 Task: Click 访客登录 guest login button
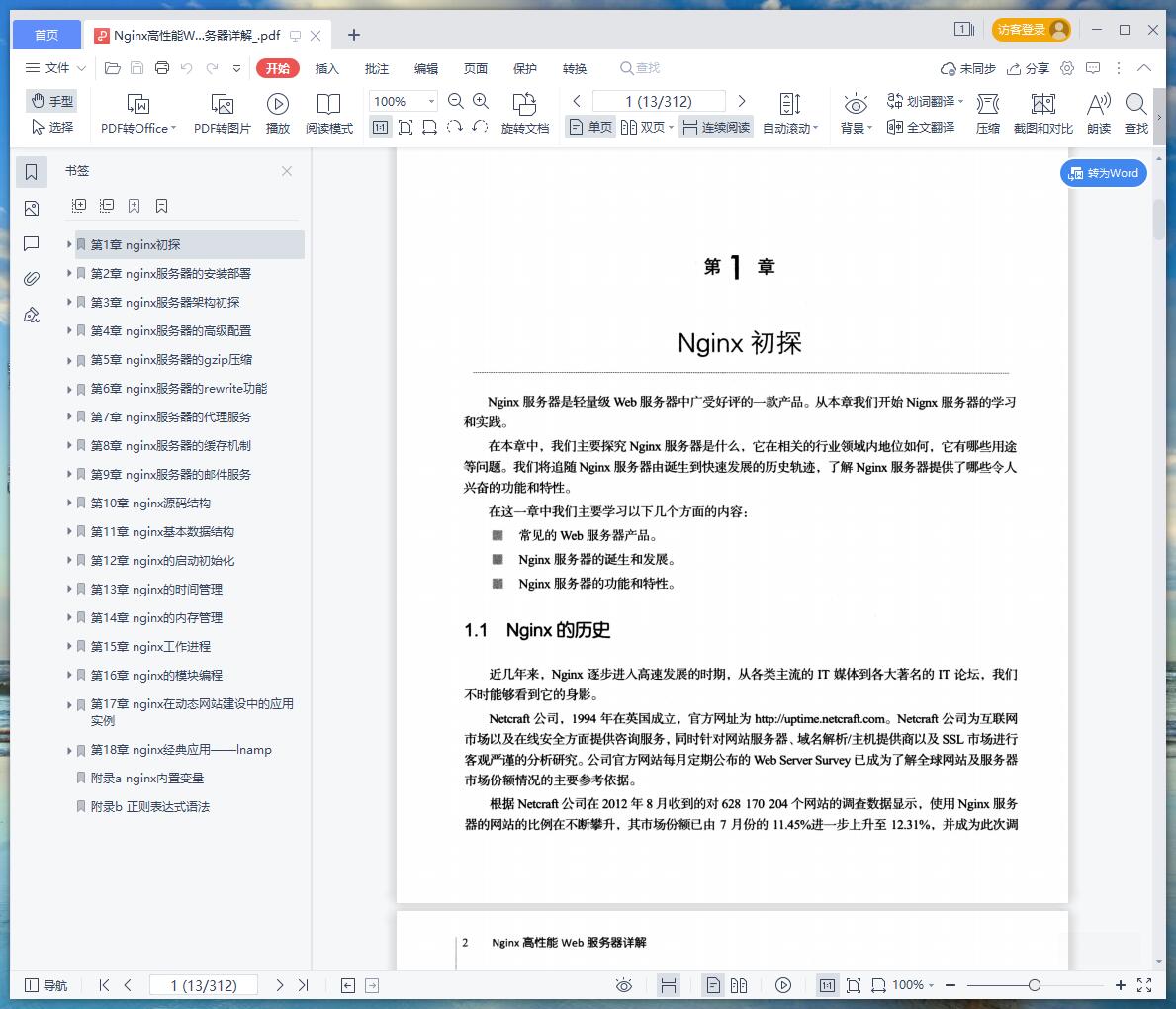pos(1032,30)
